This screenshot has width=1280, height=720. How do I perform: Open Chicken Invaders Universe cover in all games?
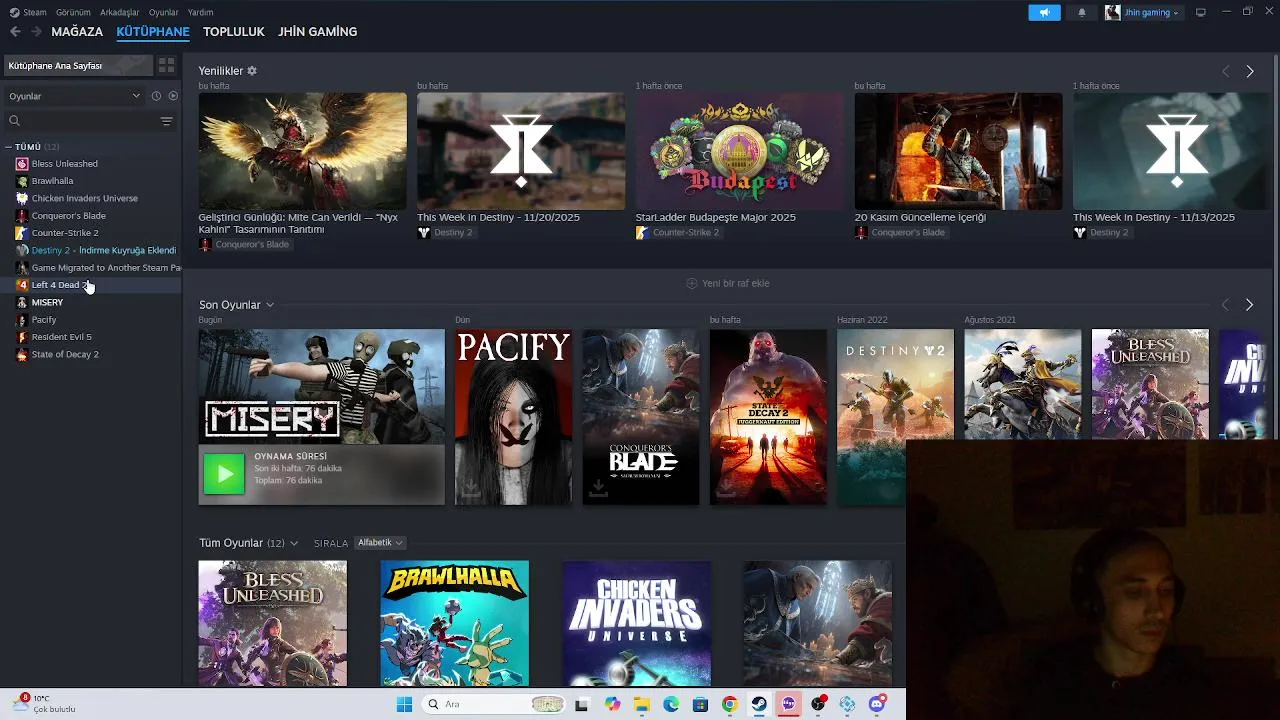pos(637,623)
